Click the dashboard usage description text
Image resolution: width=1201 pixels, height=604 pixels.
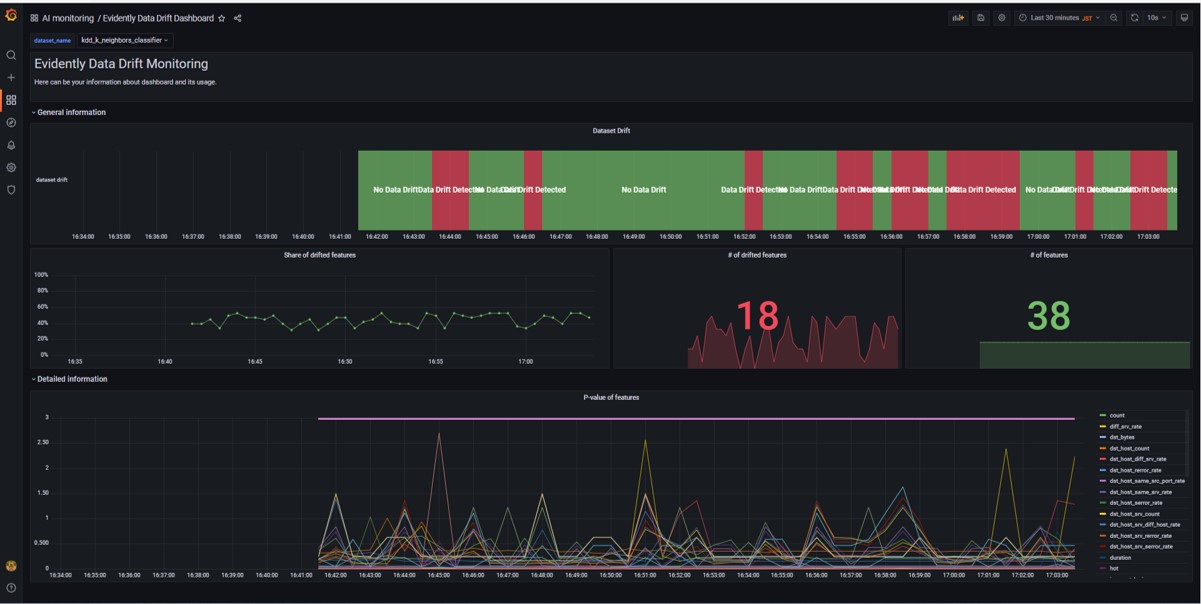click(x=125, y=82)
